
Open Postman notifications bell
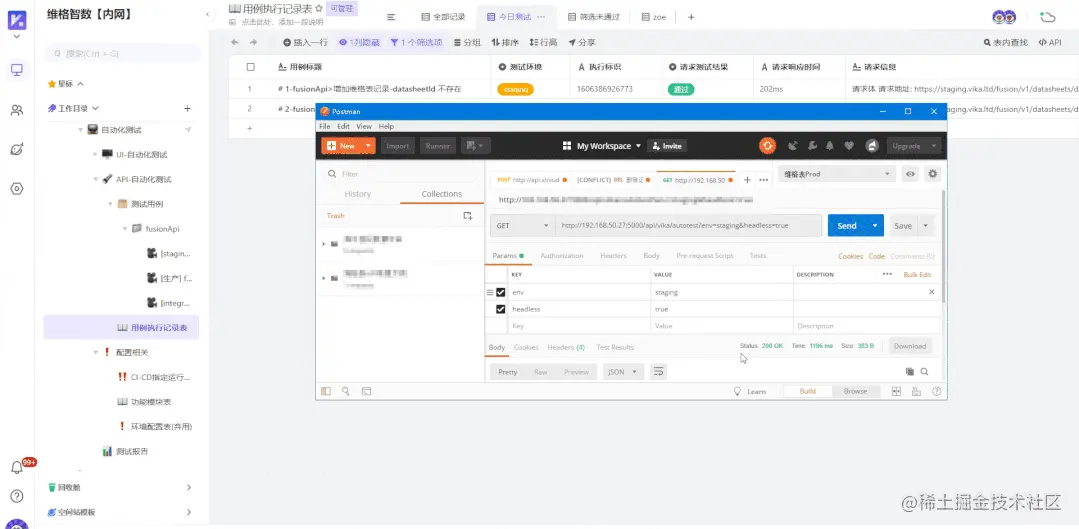[830, 146]
